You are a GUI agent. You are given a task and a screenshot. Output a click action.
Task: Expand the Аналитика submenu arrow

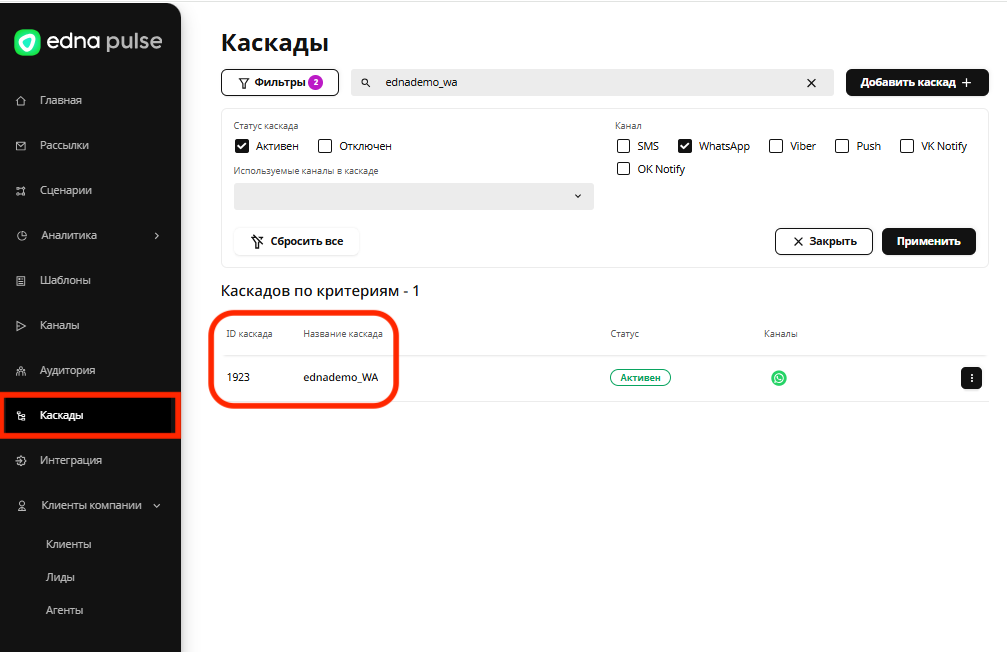coord(157,236)
